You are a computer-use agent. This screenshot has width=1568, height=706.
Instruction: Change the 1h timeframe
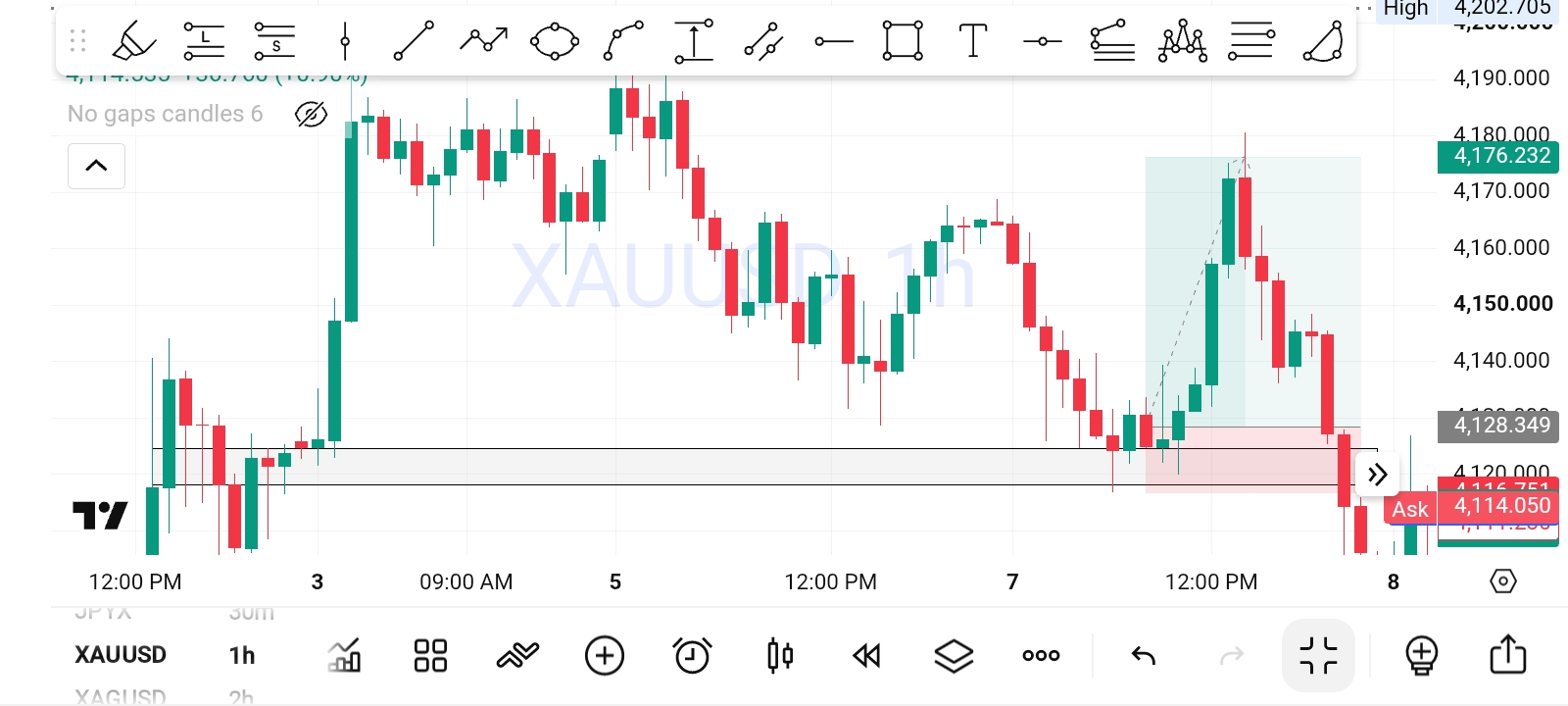pyautogui.click(x=242, y=655)
